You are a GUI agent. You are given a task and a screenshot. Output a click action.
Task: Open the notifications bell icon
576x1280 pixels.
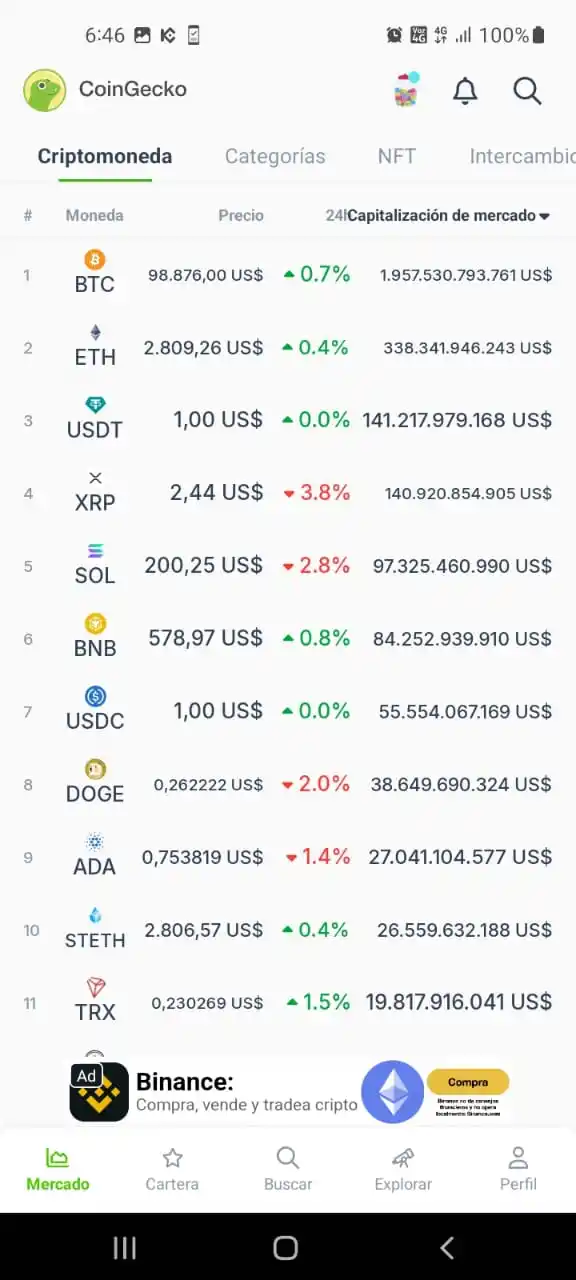(465, 91)
